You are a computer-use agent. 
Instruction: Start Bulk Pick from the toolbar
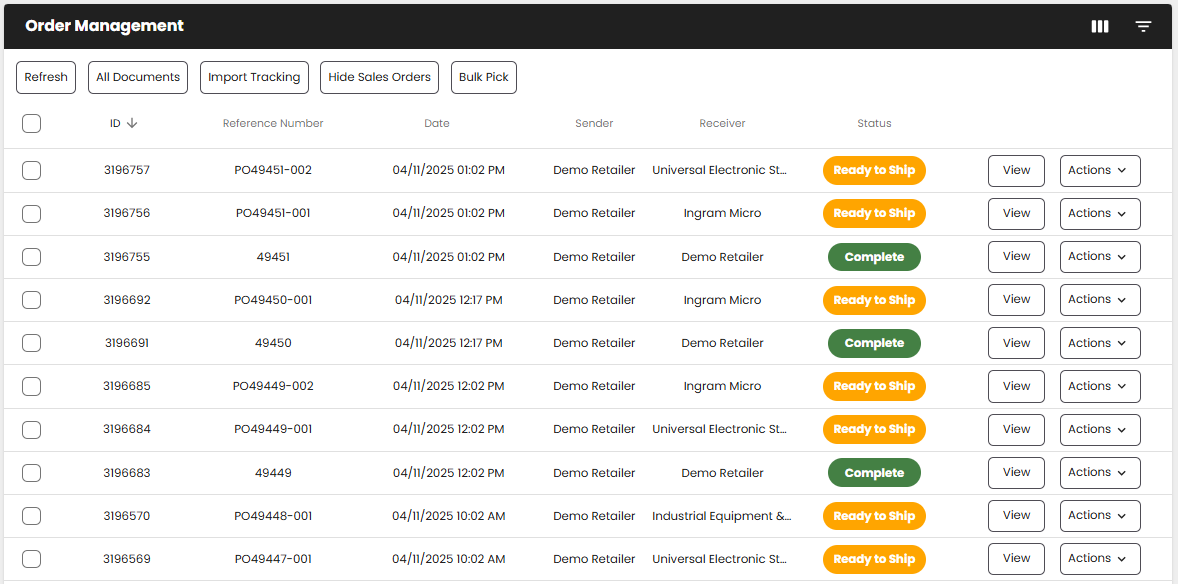(484, 77)
